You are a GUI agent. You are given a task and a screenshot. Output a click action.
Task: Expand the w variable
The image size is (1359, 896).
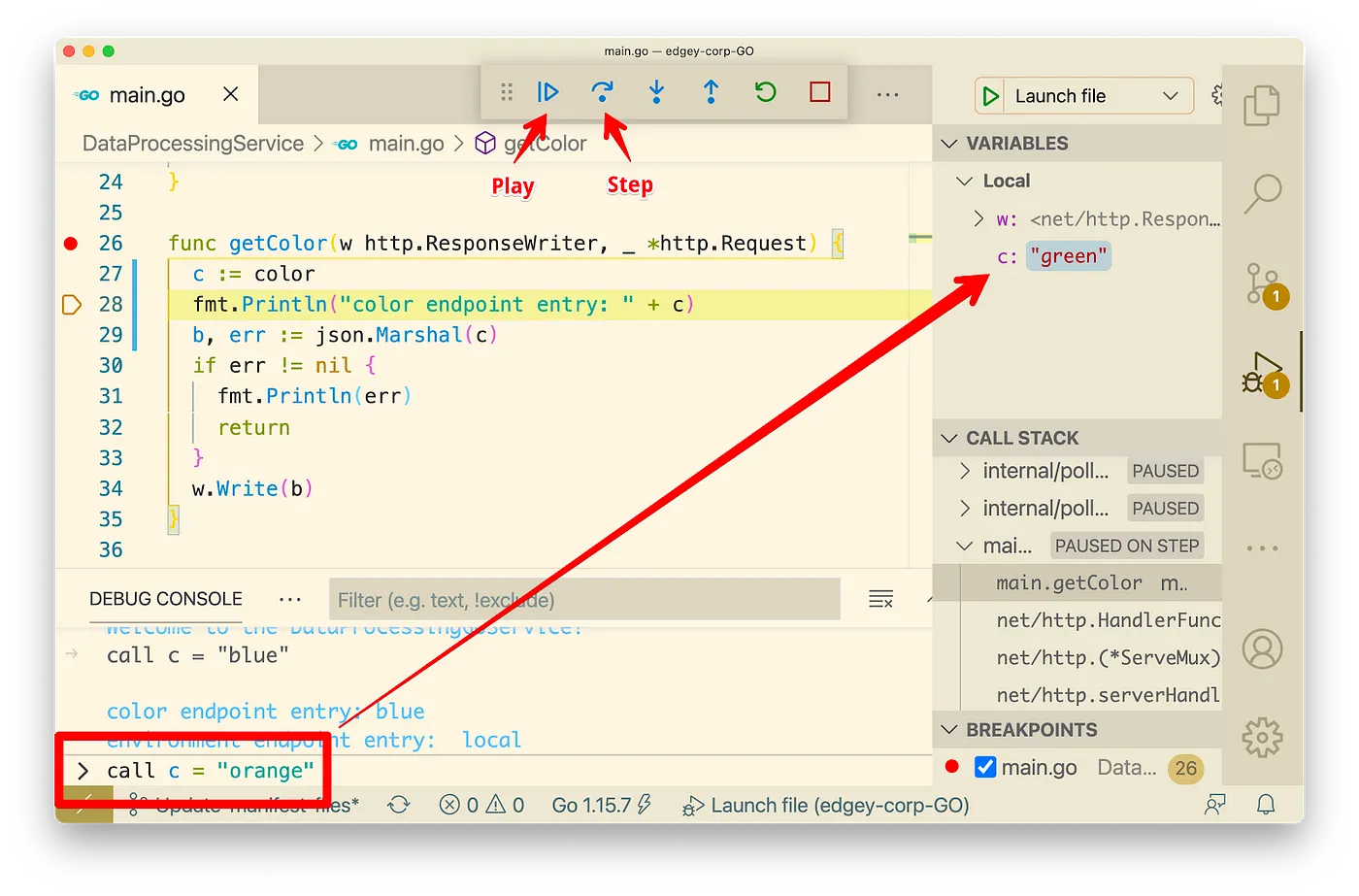(978, 218)
